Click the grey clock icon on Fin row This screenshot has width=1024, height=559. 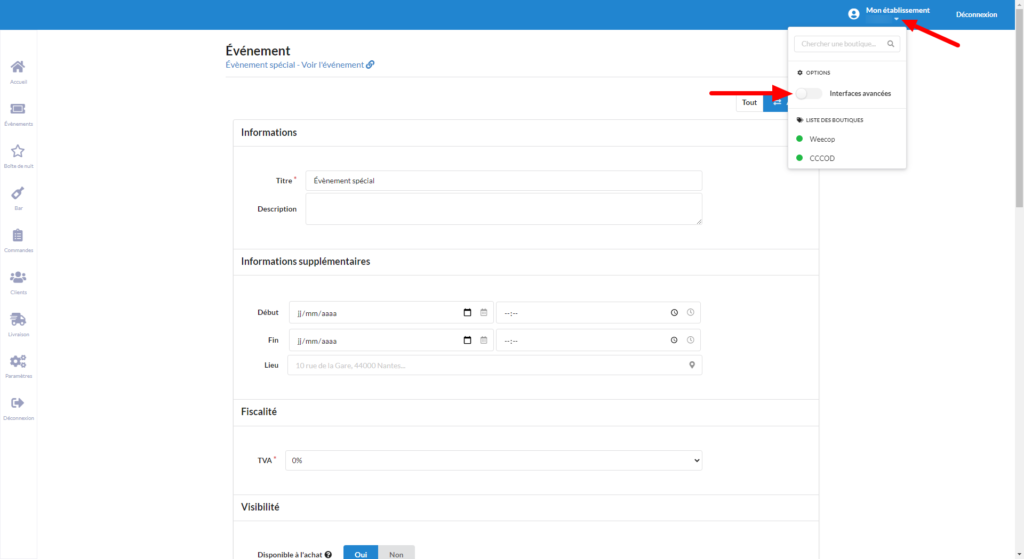pos(690,340)
